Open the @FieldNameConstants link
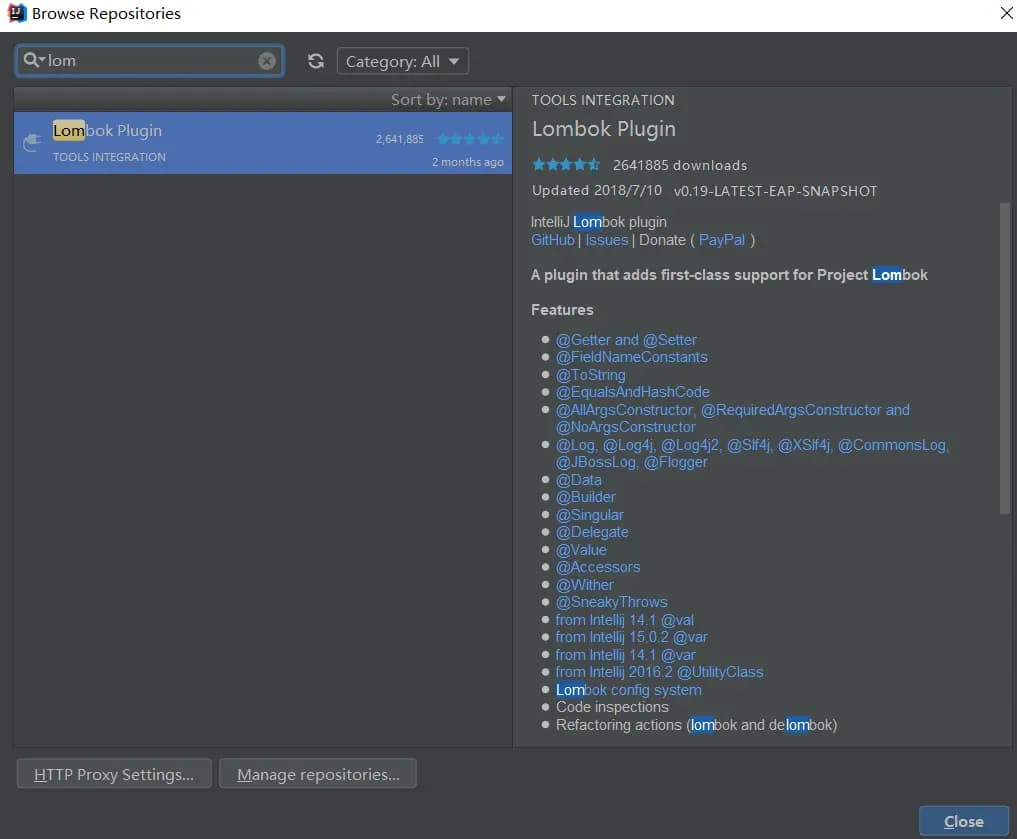 pos(631,357)
